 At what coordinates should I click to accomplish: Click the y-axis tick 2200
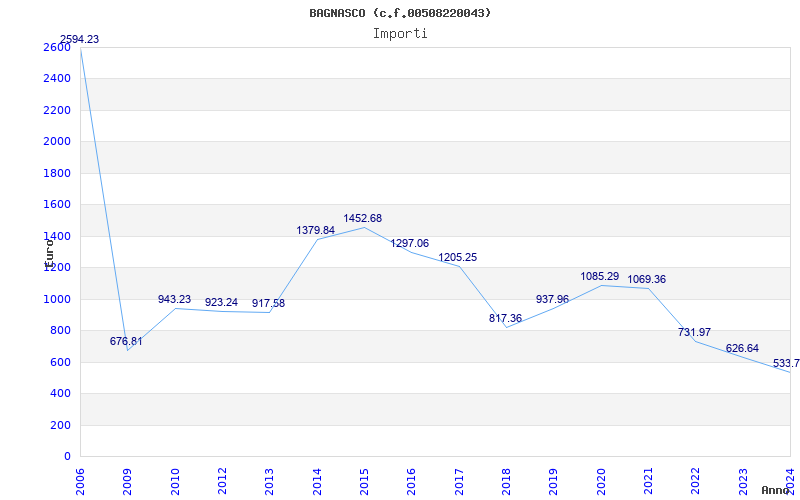[x=57, y=110]
